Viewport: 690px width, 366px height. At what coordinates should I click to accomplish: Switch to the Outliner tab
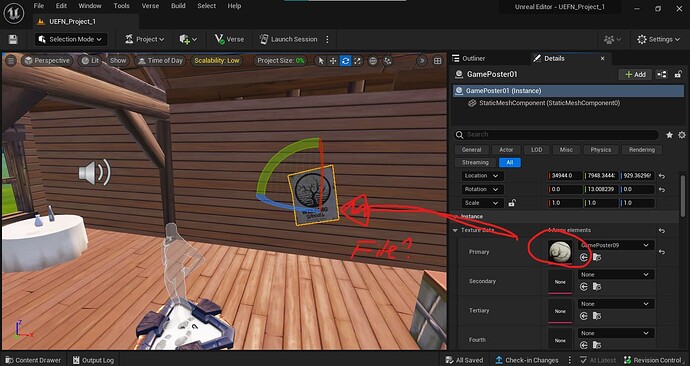[x=469, y=59]
